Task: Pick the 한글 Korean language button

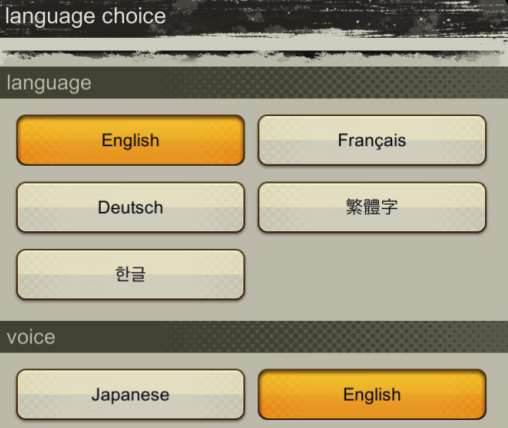Action: coord(130,274)
